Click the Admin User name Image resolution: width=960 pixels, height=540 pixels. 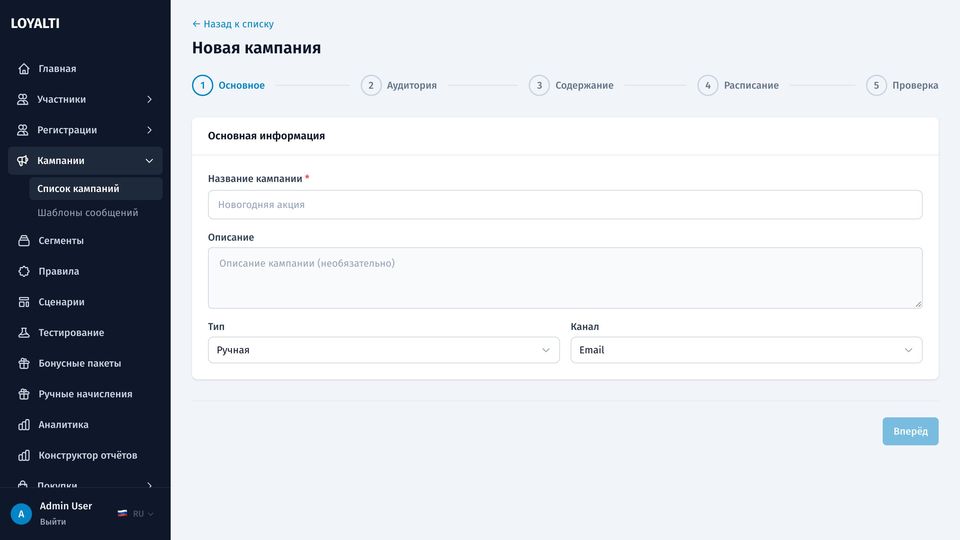coord(66,506)
